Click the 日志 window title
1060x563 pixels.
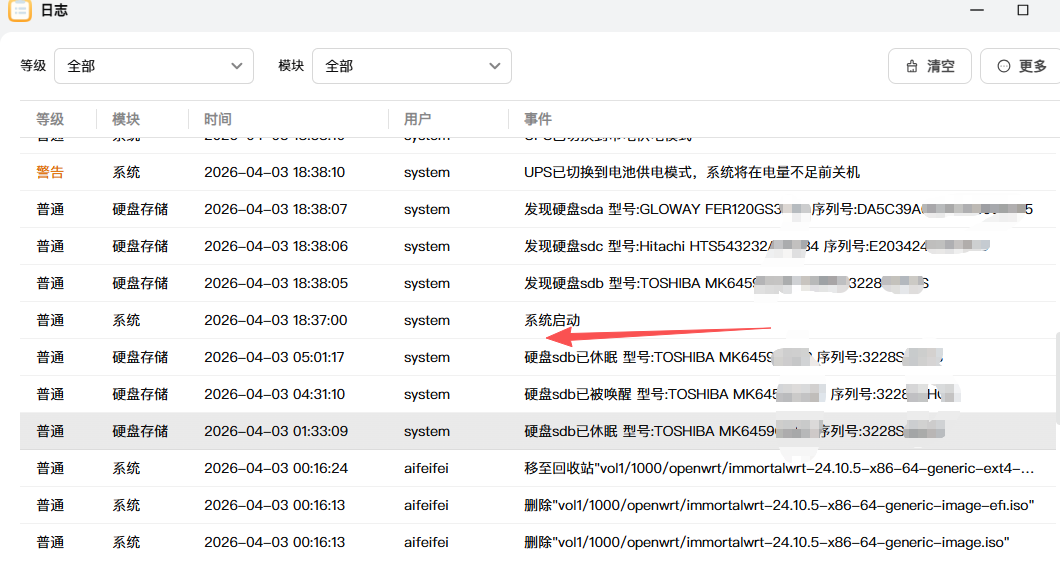pyautogui.click(x=54, y=9)
